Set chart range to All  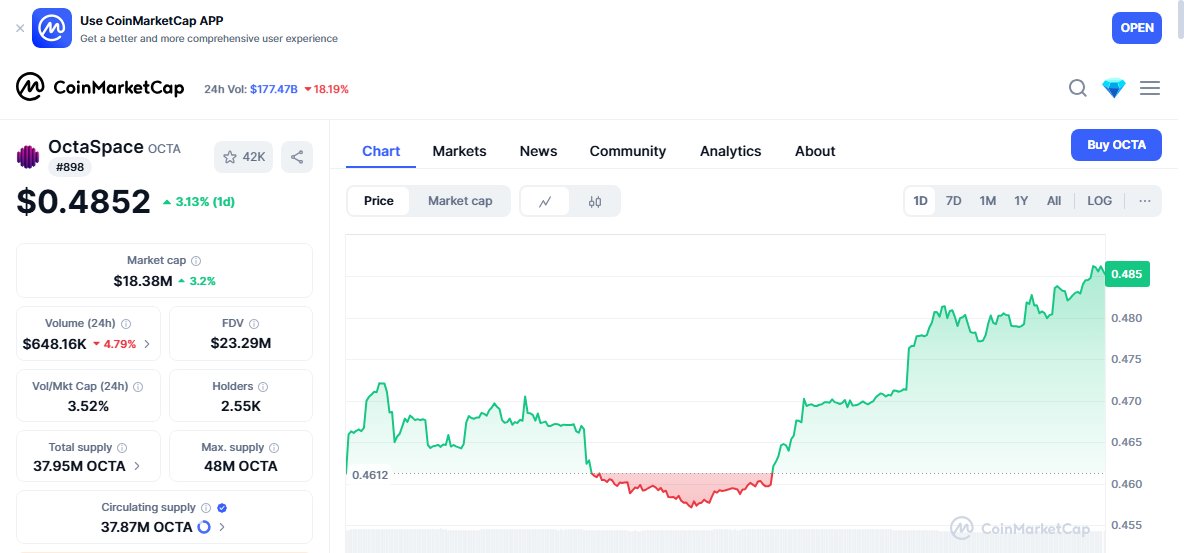(1054, 201)
